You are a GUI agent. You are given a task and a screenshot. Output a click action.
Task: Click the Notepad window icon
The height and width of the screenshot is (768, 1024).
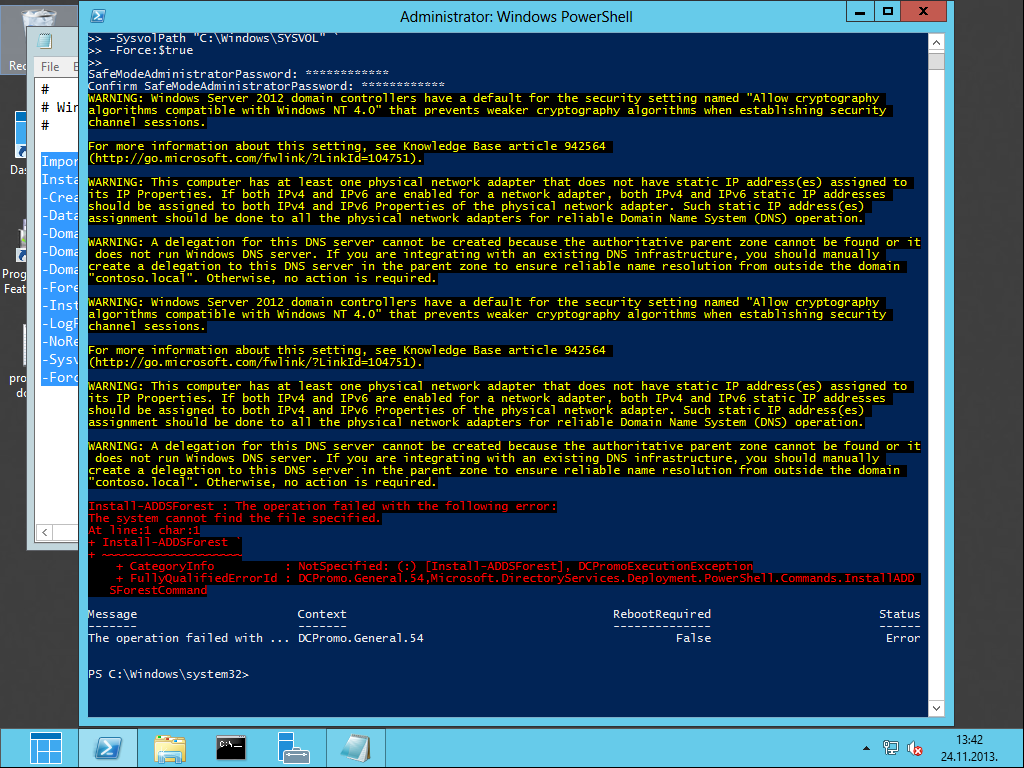coord(44,41)
